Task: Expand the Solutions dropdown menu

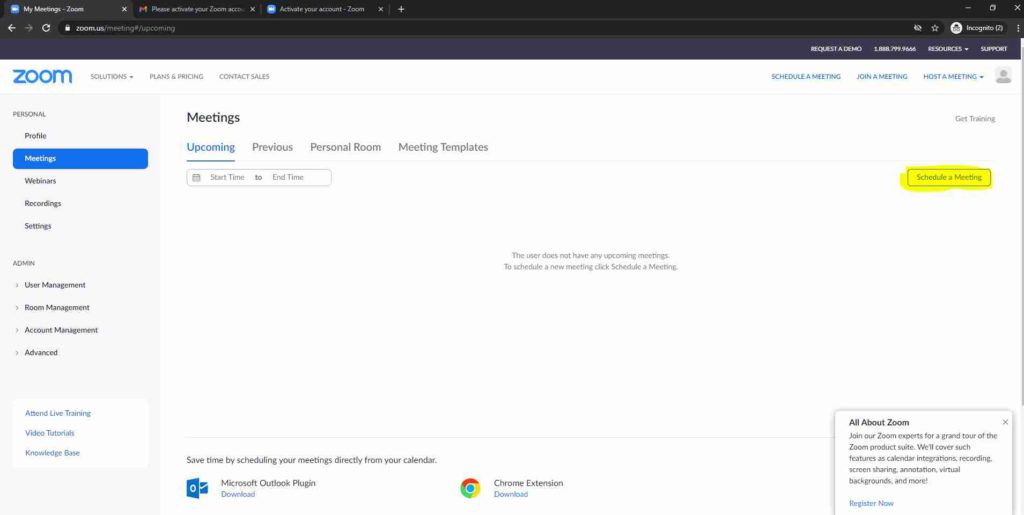Action: coord(112,76)
